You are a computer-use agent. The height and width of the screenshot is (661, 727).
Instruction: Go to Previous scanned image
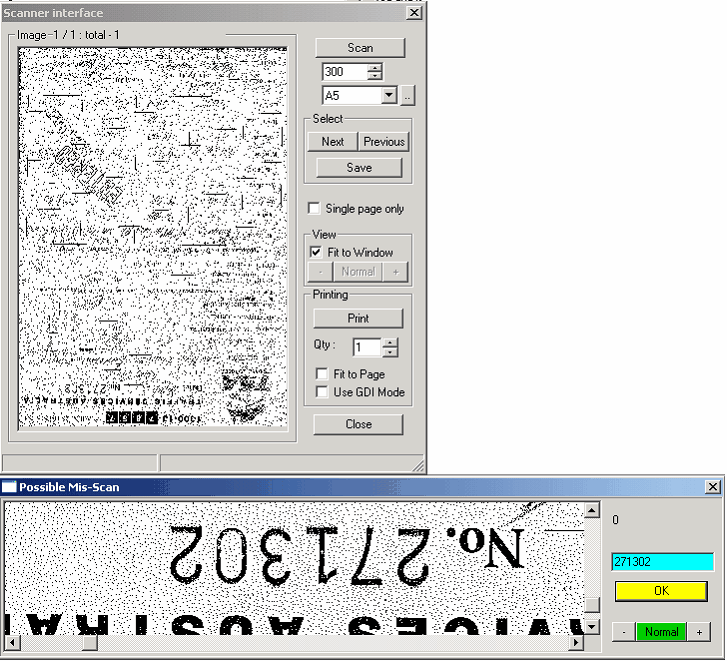click(x=383, y=142)
